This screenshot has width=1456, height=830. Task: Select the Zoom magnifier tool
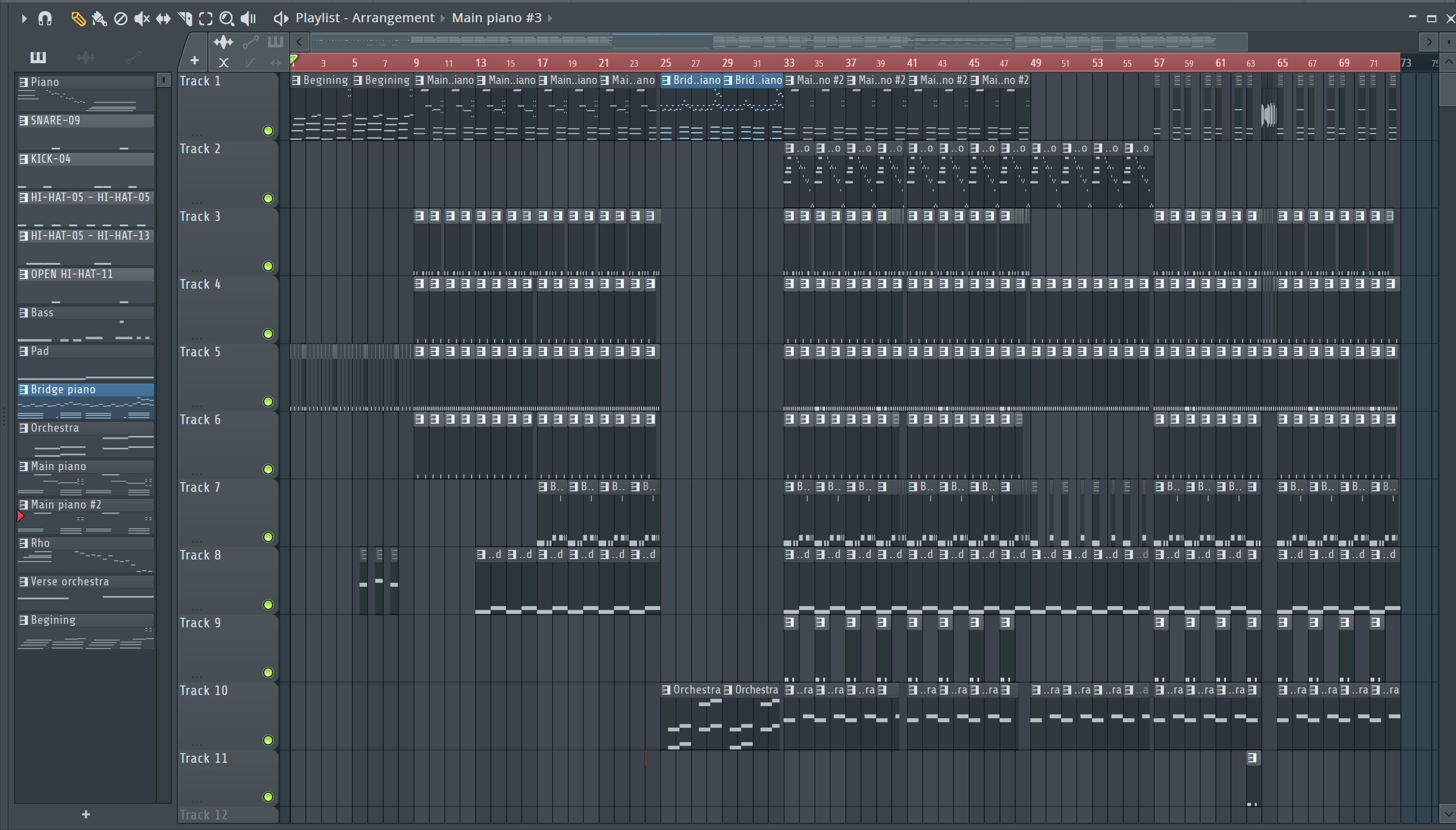pos(226,19)
